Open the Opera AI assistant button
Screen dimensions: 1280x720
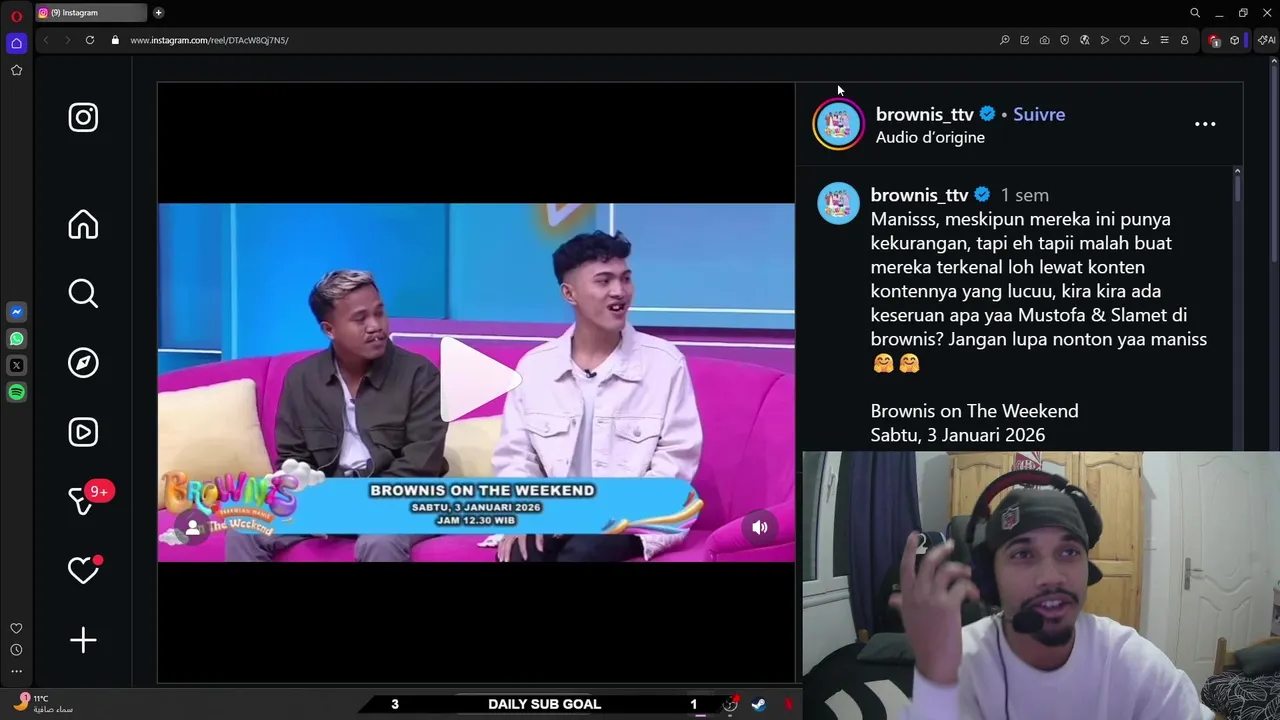[x=1266, y=40]
